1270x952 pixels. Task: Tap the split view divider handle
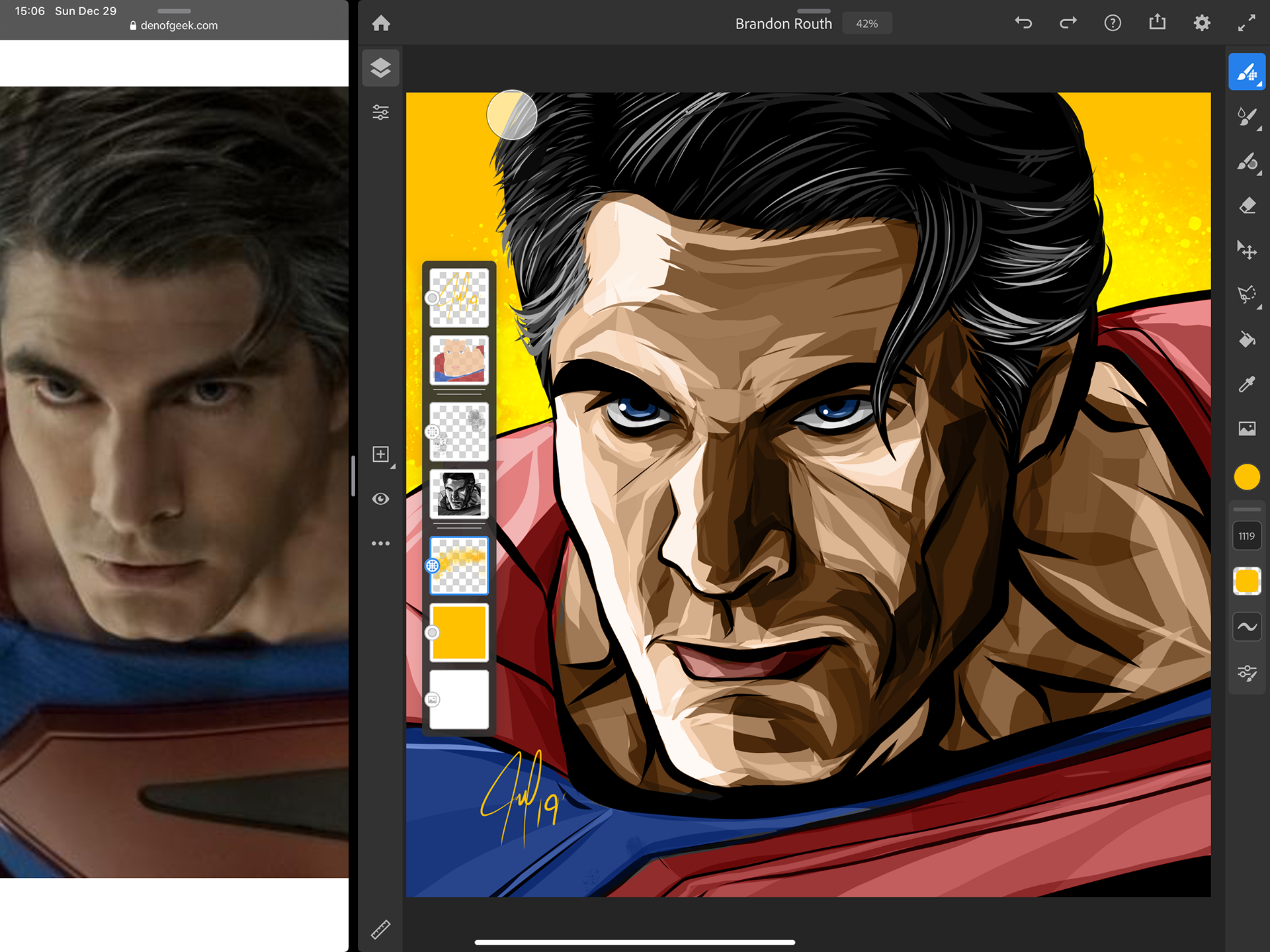coord(353,476)
